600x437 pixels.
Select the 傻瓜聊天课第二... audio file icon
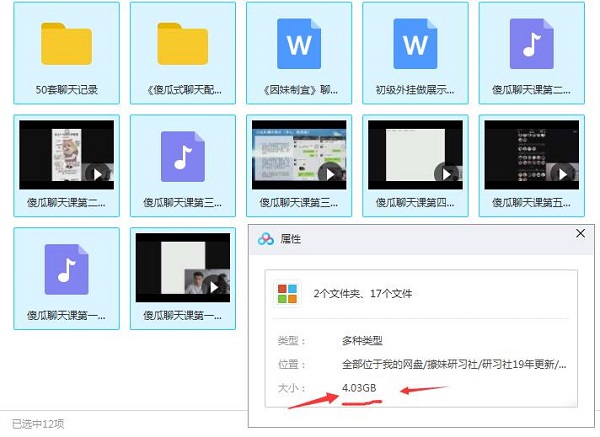pos(532,44)
